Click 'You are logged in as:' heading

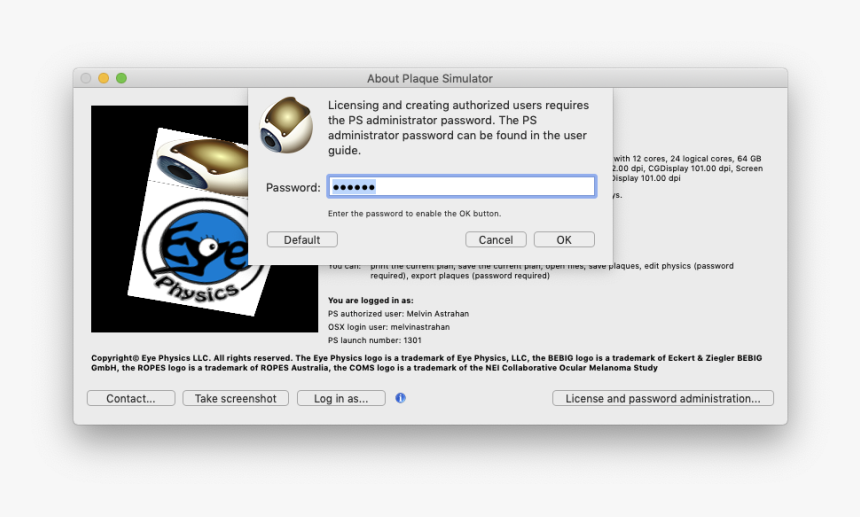371,300
